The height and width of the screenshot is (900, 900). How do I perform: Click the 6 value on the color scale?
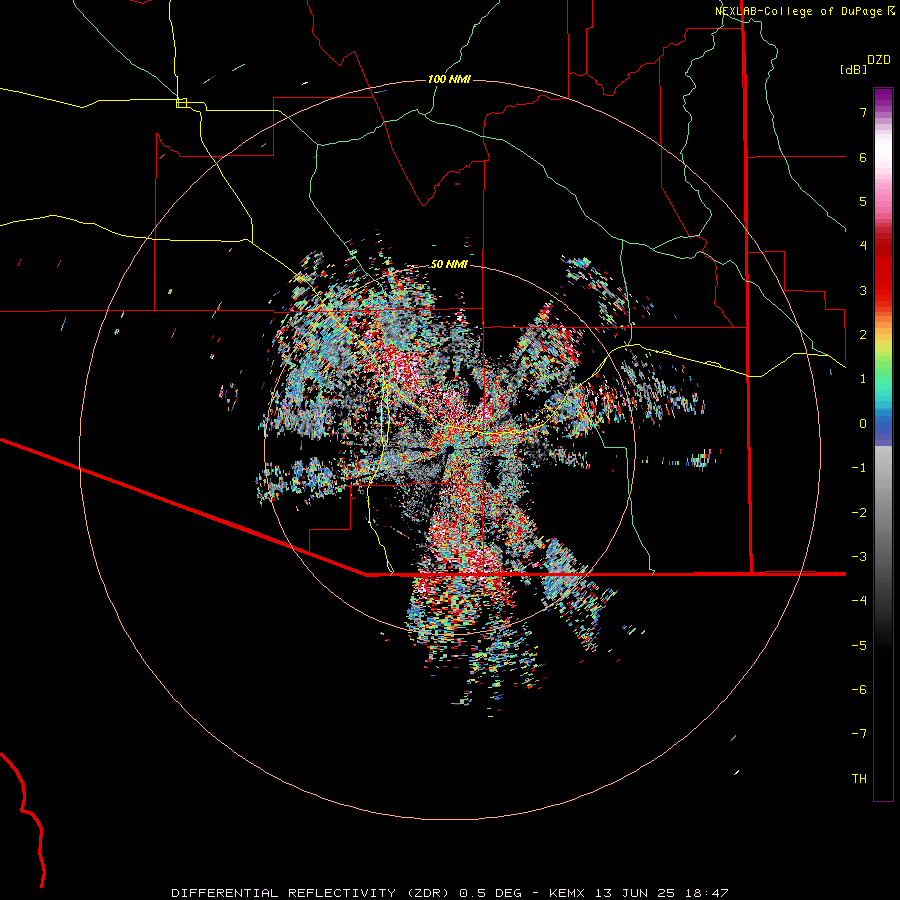(863, 157)
